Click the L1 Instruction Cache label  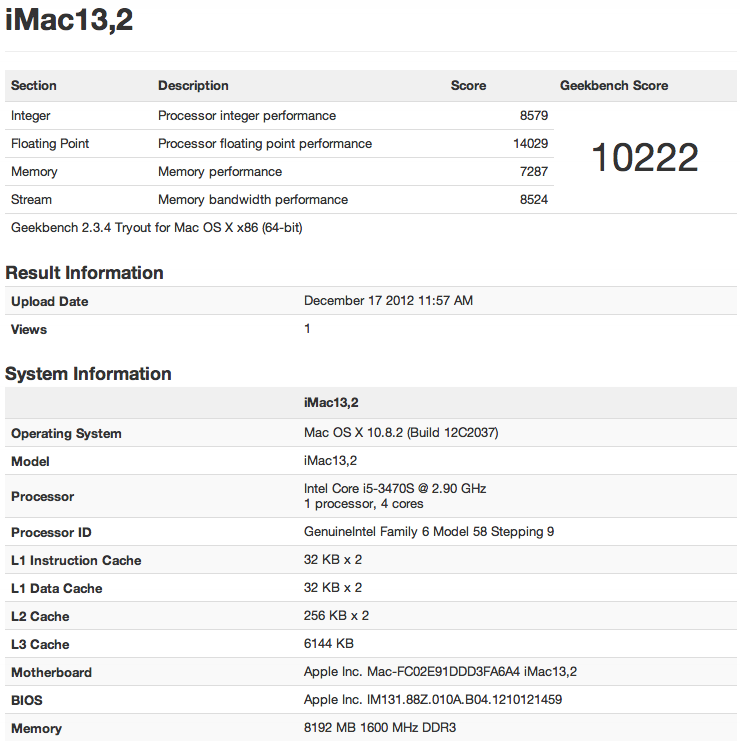click(x=76, y=561)
